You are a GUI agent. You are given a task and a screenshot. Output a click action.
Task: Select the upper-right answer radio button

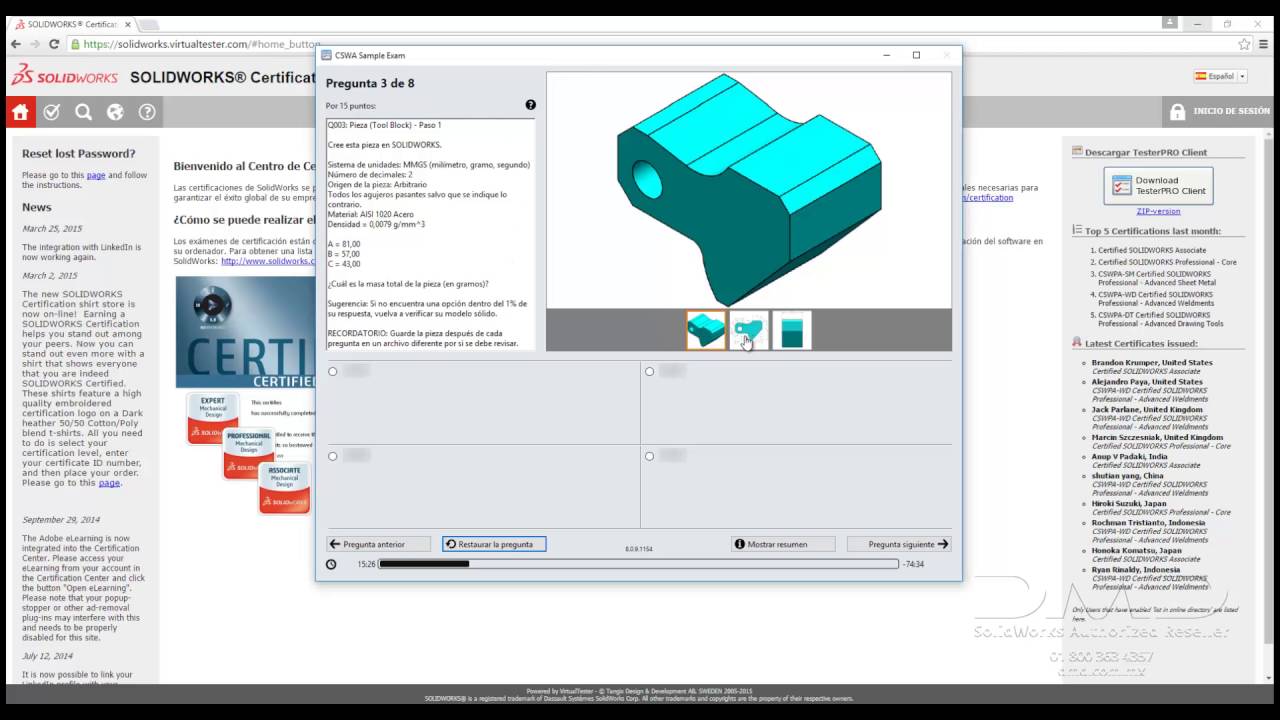click(x=649, y=372)
